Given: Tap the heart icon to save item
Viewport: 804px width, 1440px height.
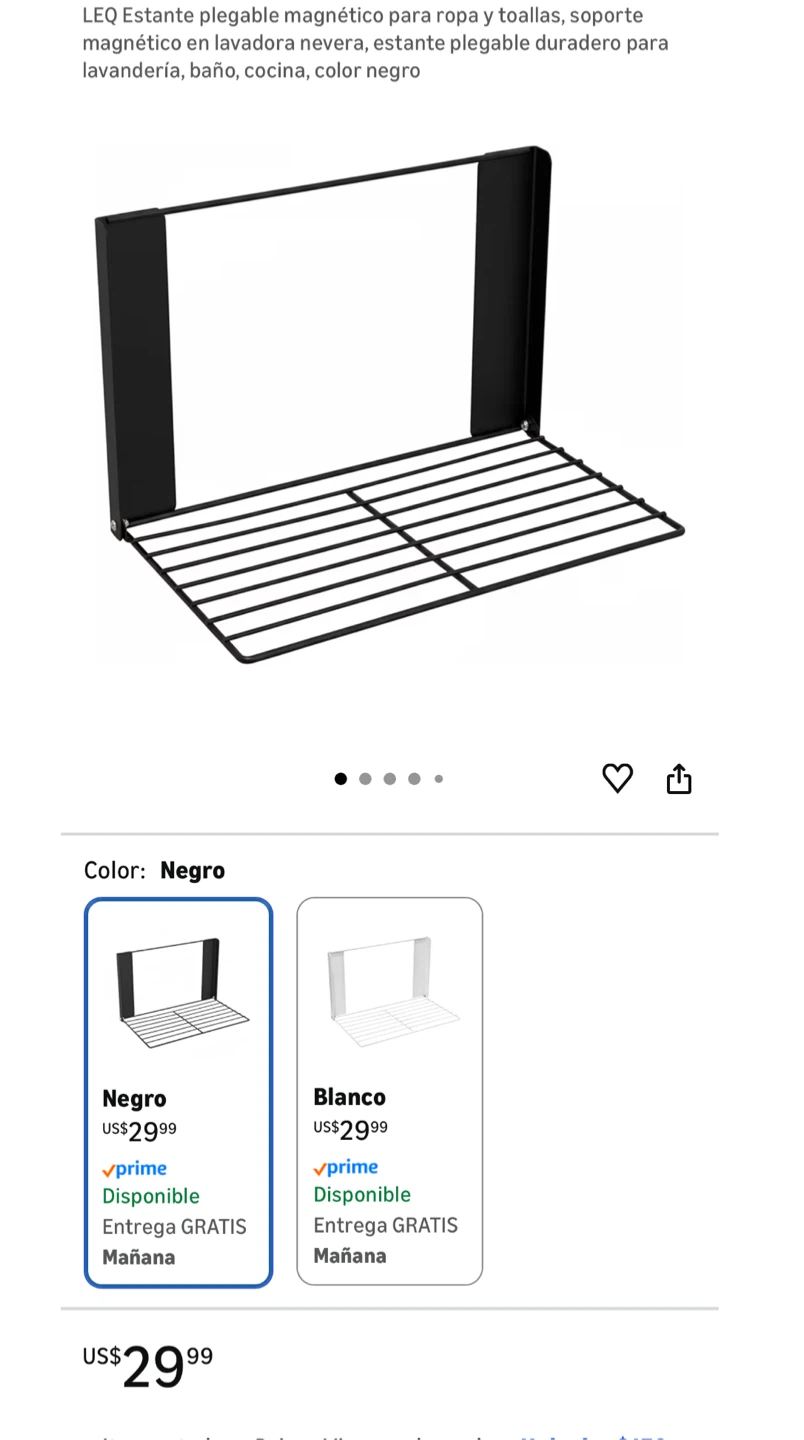Looking at the screenshot, I should pyautogui.click(x=617, y=778).
